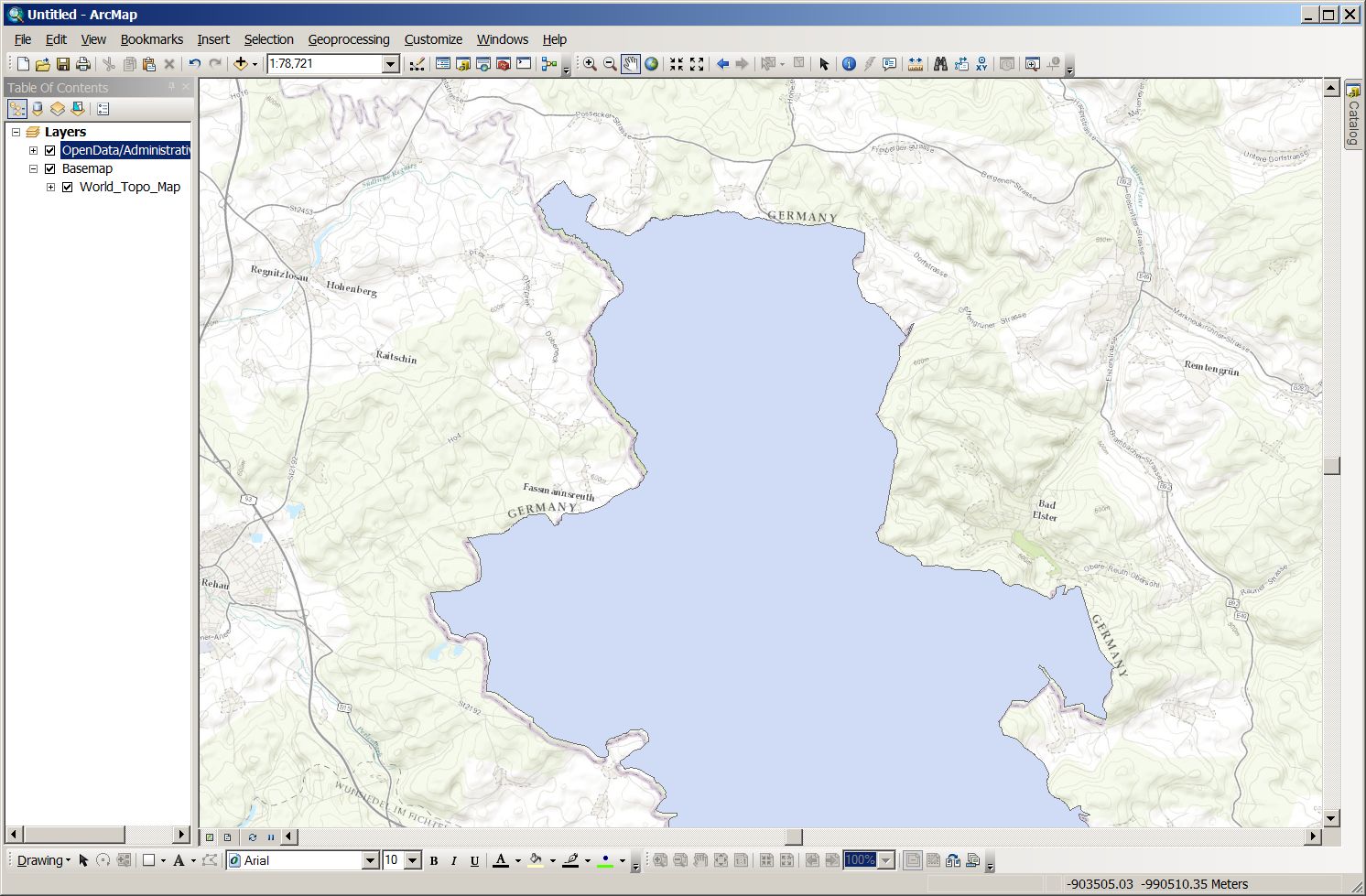Open the Editor Toolbar icon
This screenshot has width=1366, height=896.
(417, 64)
